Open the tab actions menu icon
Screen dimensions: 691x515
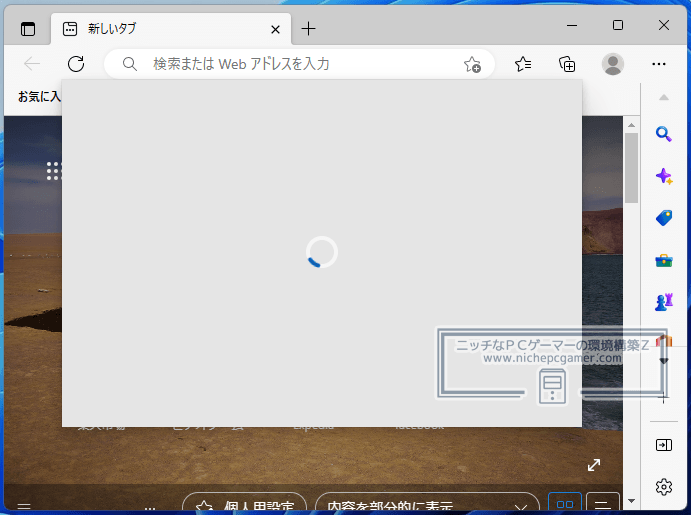[28, 29]
